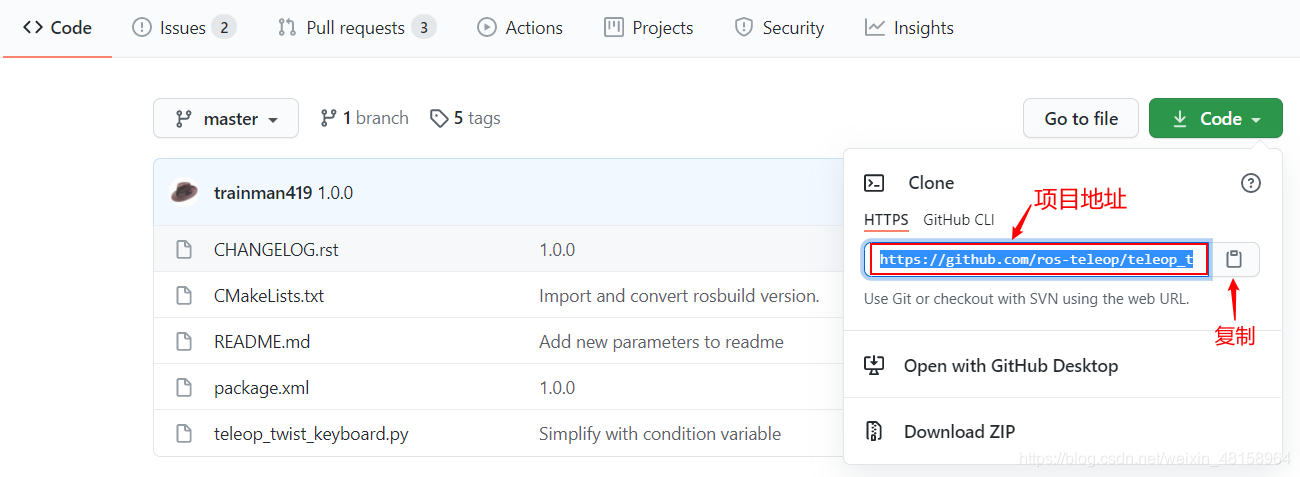This screenshot has width=1300, height=477.
Task: Click the Issues count badge 2
Action: [224, 28]
